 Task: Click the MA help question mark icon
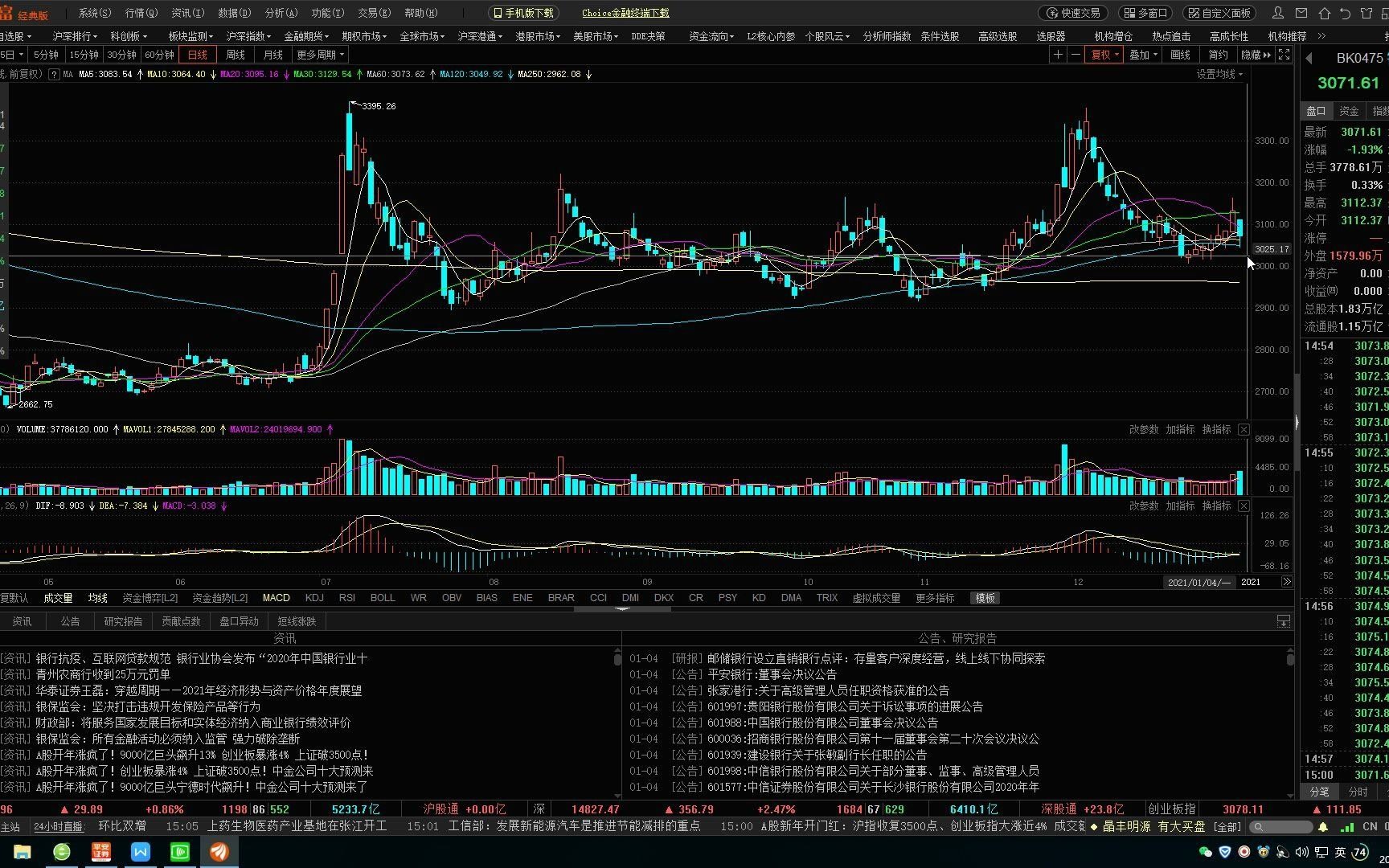coord(54,74)
